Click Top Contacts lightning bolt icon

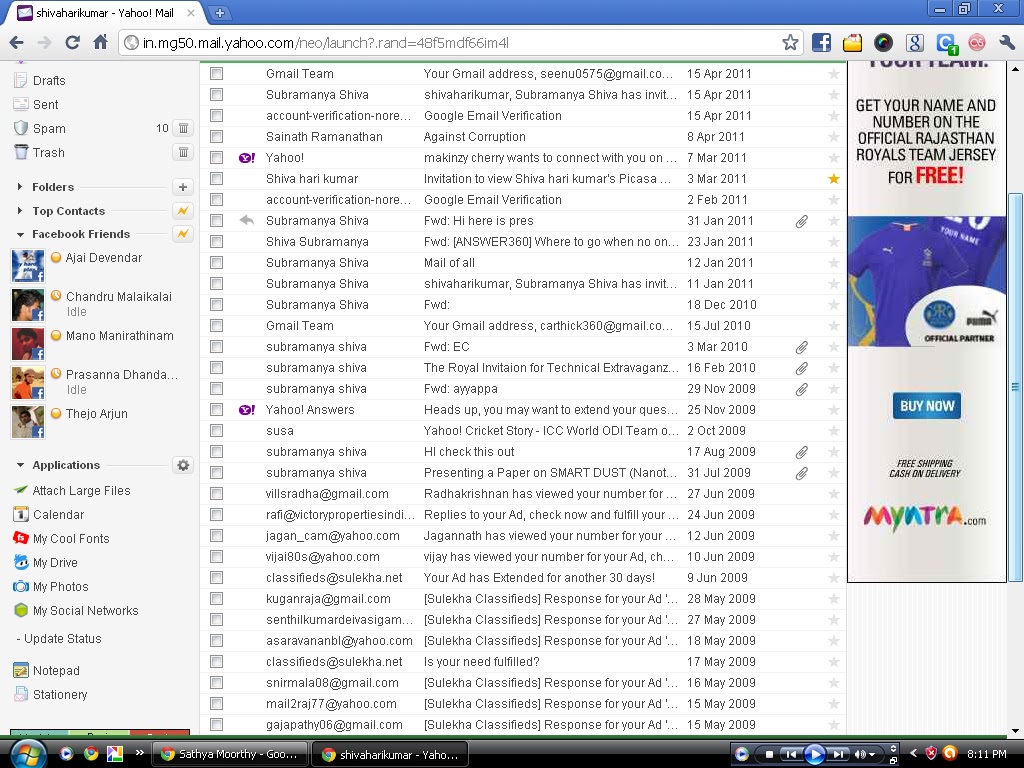click(x=183, y=210)
